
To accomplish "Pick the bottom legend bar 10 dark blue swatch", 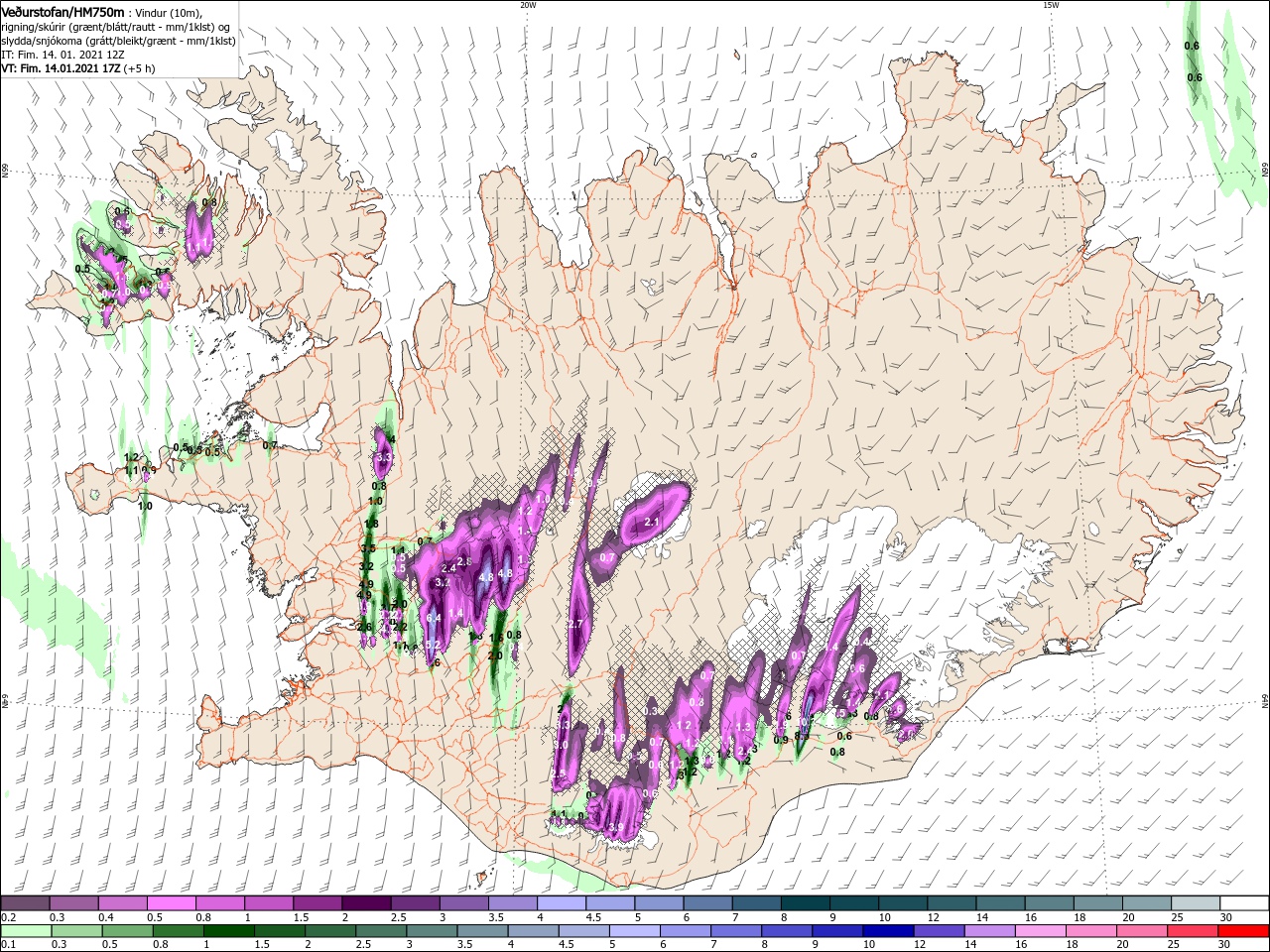I will [x=889, y=931].
